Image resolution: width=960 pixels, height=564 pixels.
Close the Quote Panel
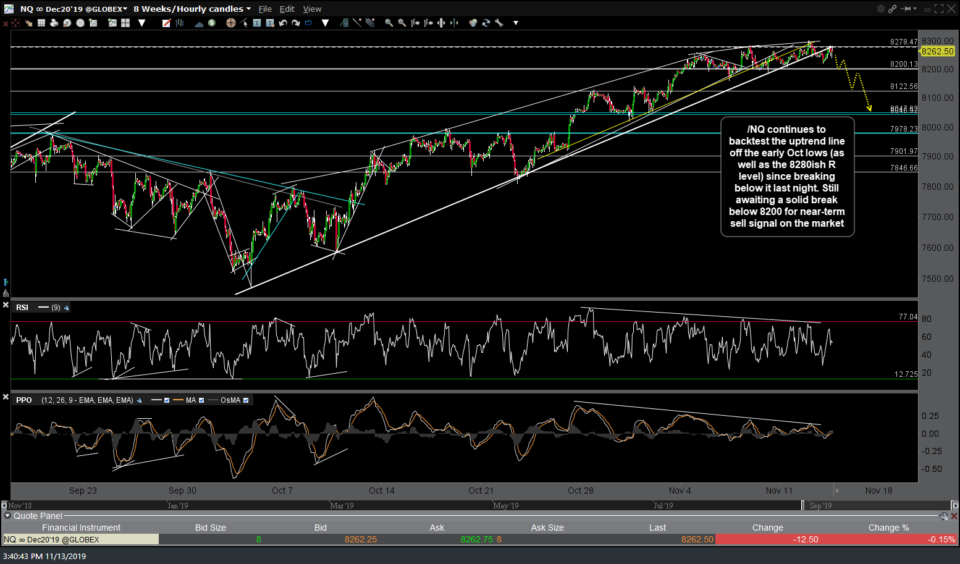coord(953,516)
